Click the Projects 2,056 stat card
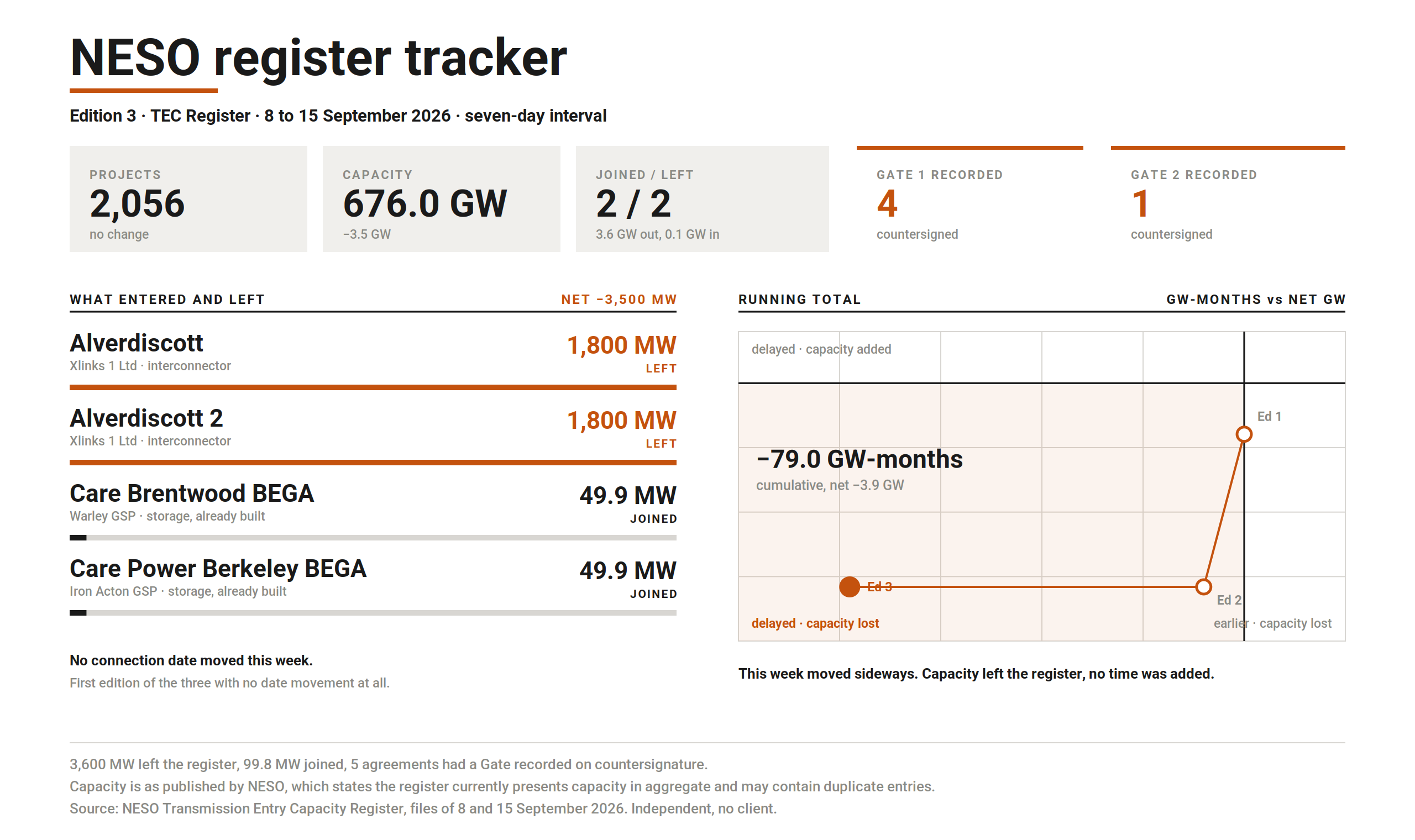This screenshot has width=1415, height=840. (188, 199)
